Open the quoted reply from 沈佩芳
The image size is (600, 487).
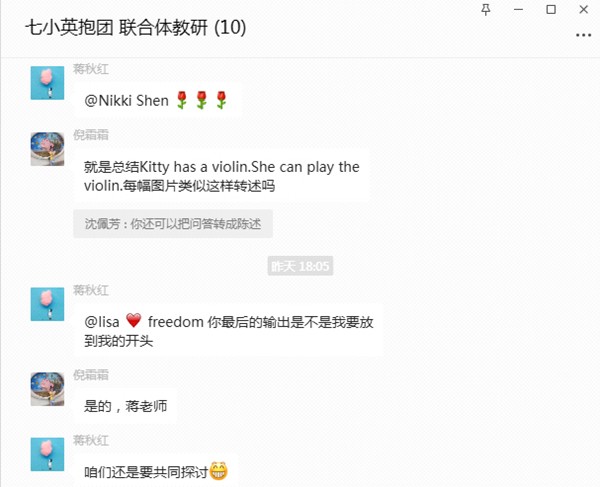(x=173, y=224)
